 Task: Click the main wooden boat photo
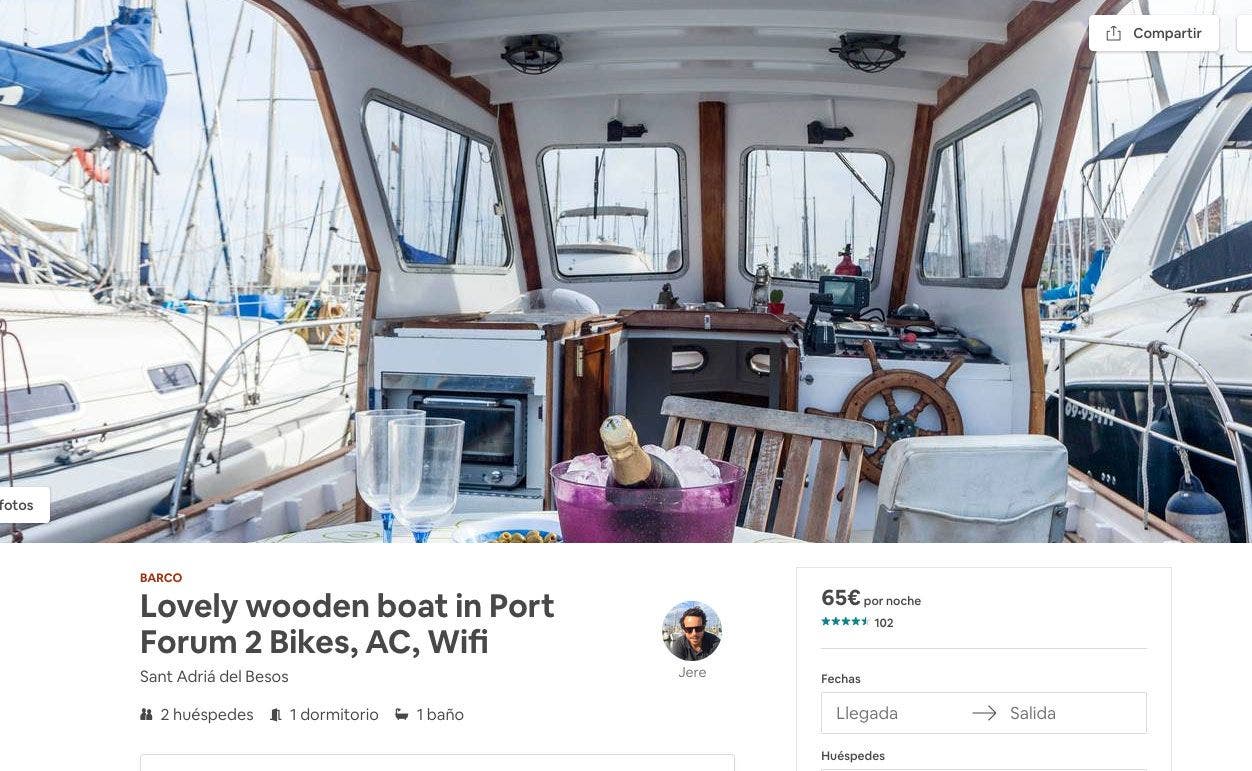point(626,271)
